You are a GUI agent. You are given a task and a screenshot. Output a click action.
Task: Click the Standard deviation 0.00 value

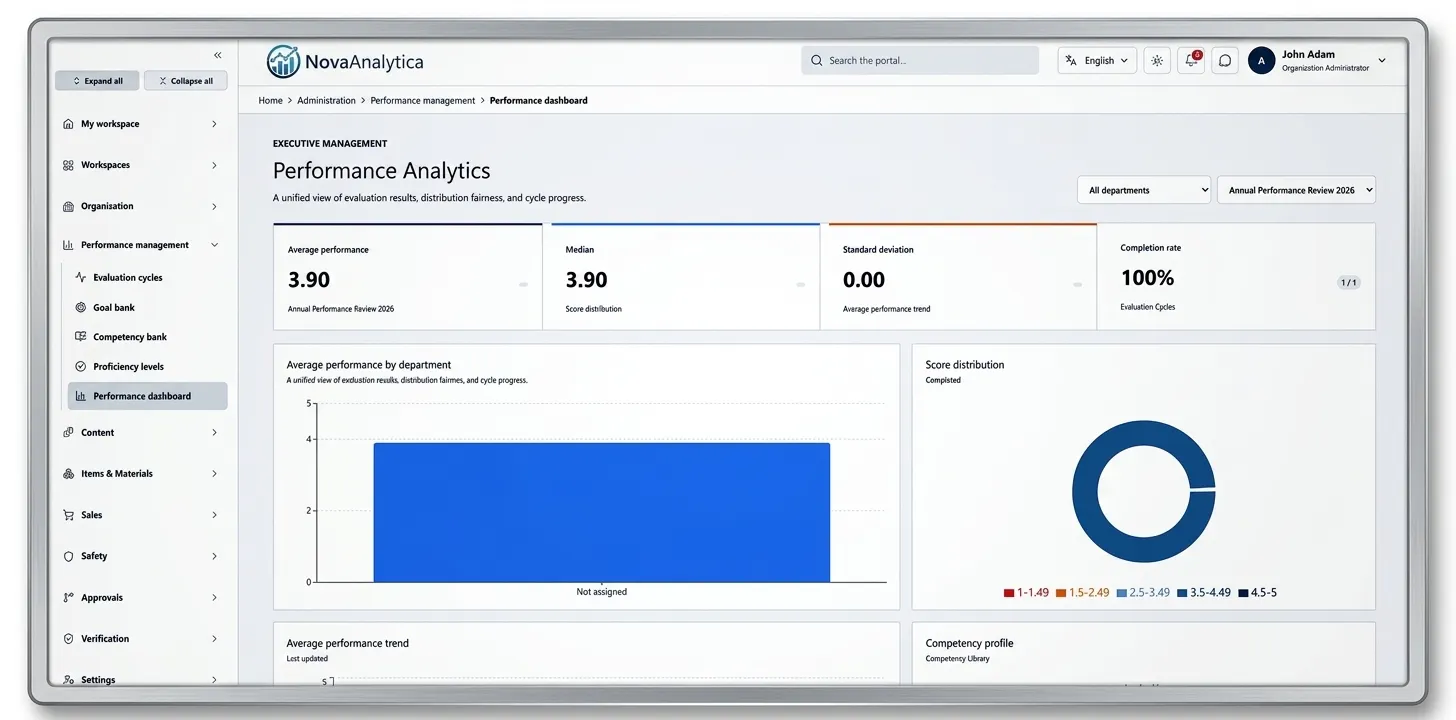pos(864,280)
